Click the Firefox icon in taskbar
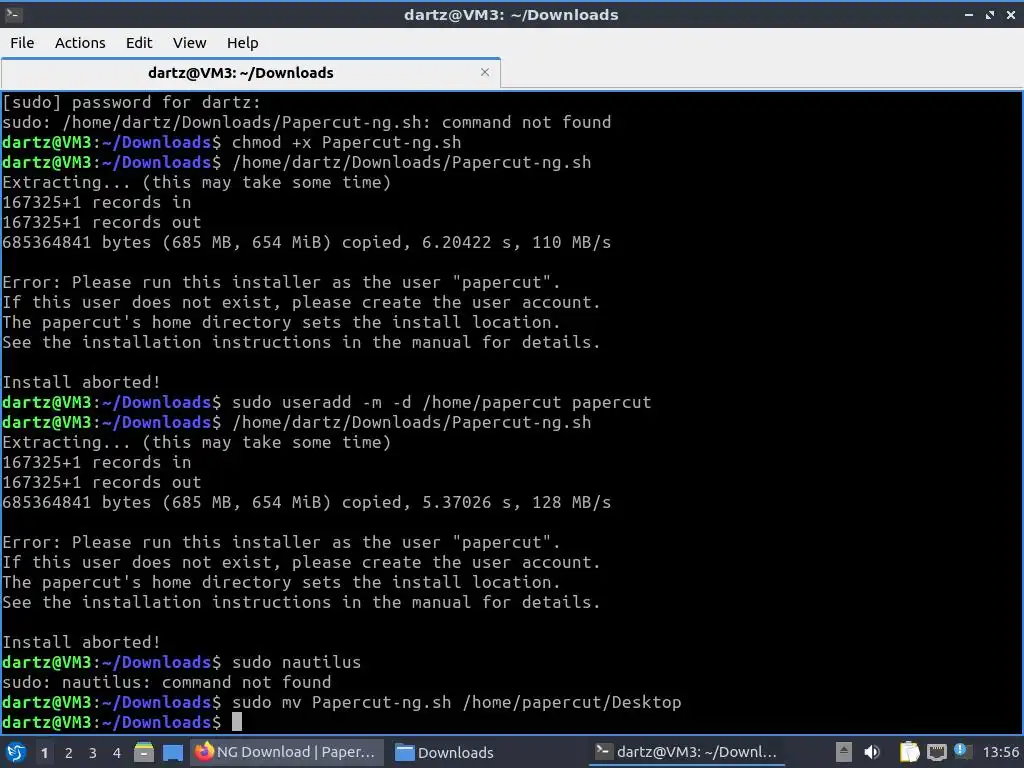Image resolution: width=1024 pixels, height=768 pixels. tap(204, 752)
